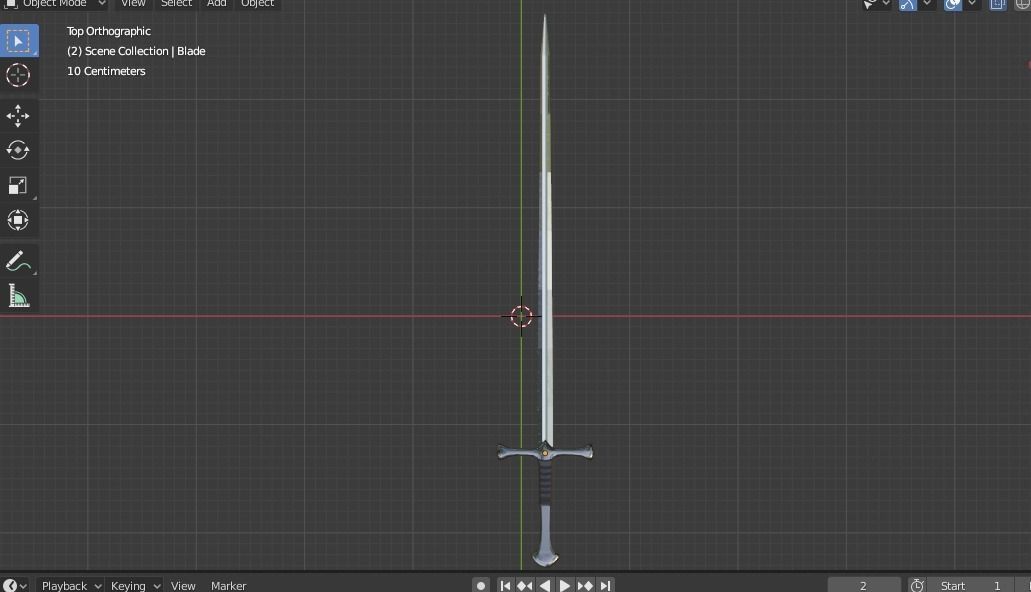The height and width of the screenshot is (592, 1031).
Task: Jump to previous keyframe
Action: pyautogui.click(x=525, y=585)
